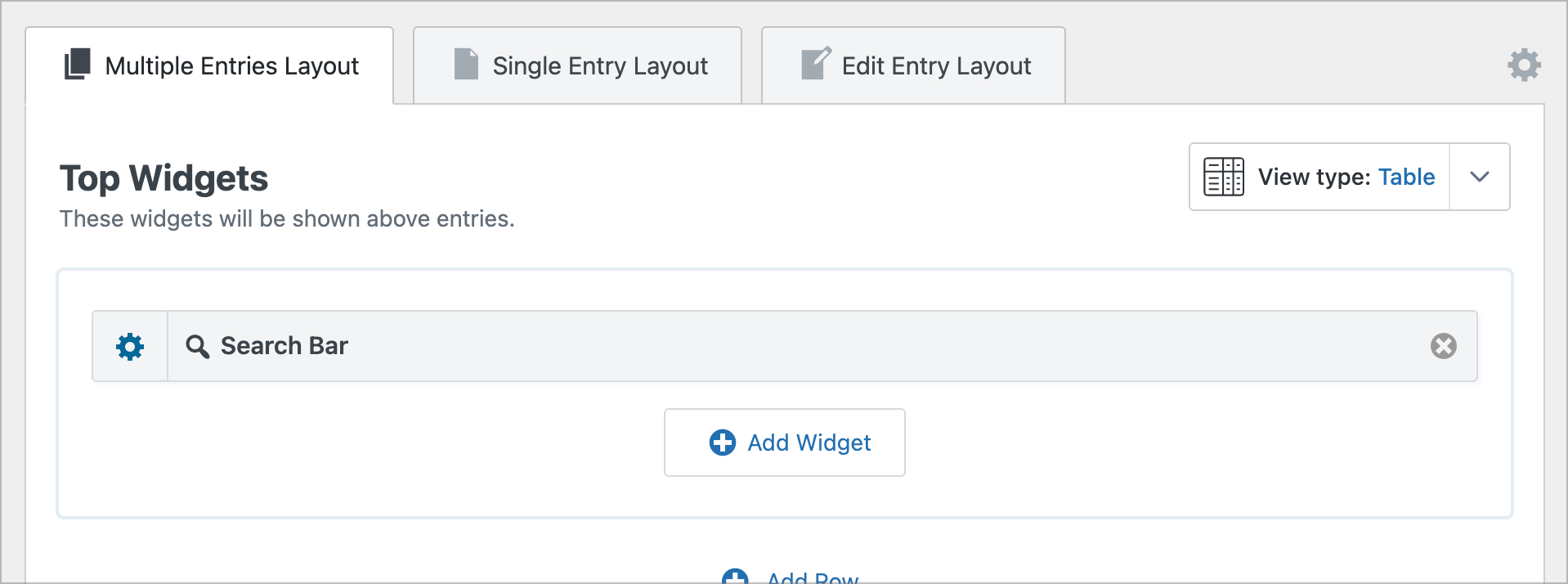Image resolution: width=1568 pixels, height=584 pixels.
Task: Open settings for the Search Bar widget
Action: point(129,345)
